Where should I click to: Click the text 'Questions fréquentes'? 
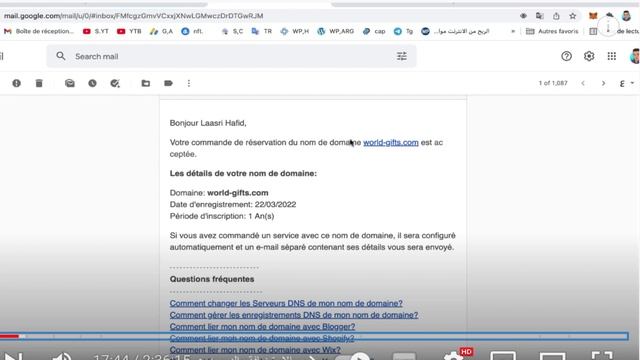pos(212,279)
